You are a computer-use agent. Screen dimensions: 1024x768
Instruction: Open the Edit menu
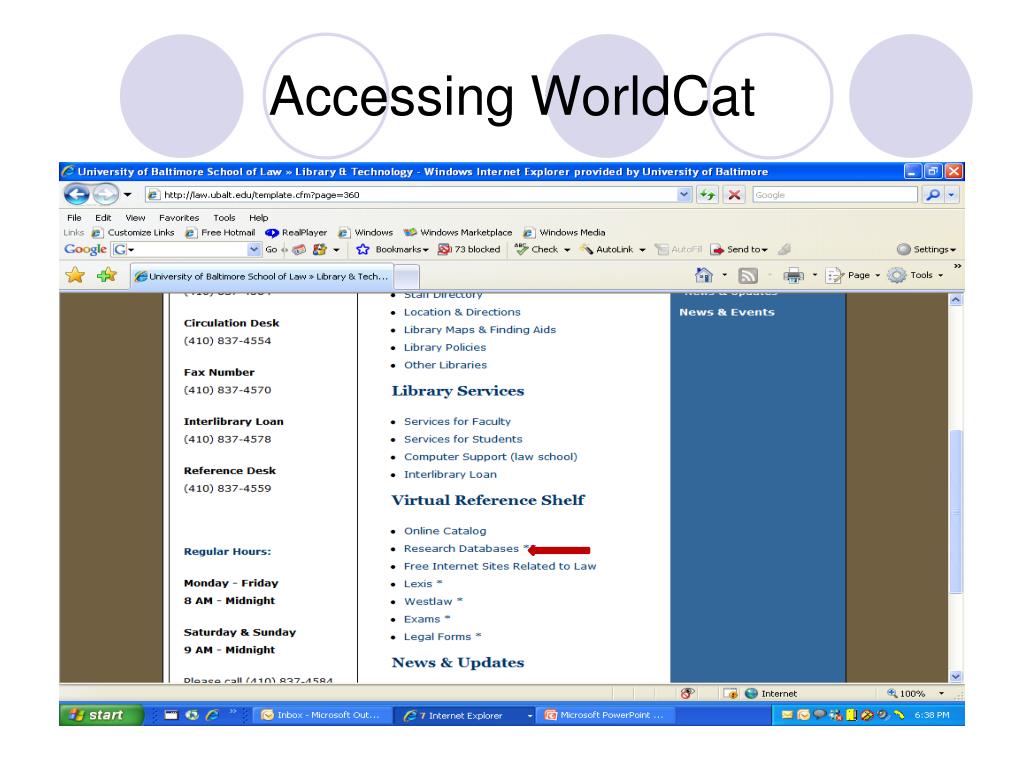(103, 217)
